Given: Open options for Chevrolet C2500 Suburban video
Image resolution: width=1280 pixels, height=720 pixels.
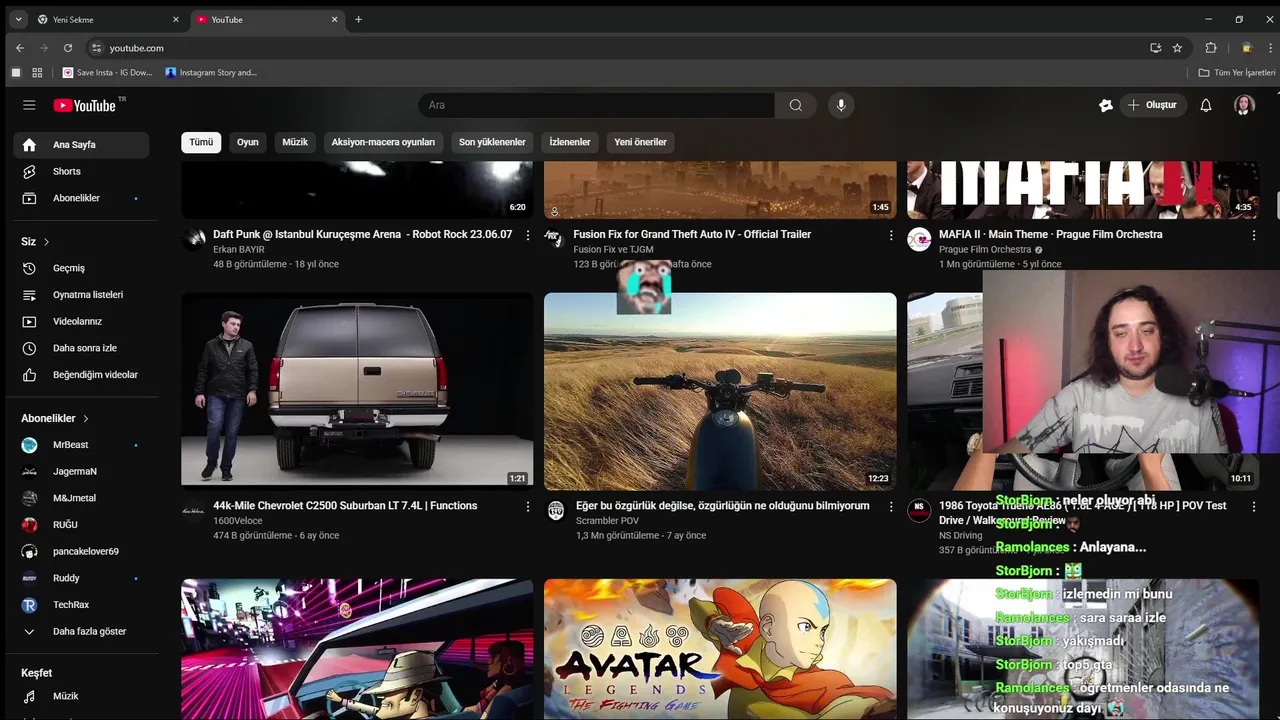Looking at the screenshot, I should click(x=528, y=507).
